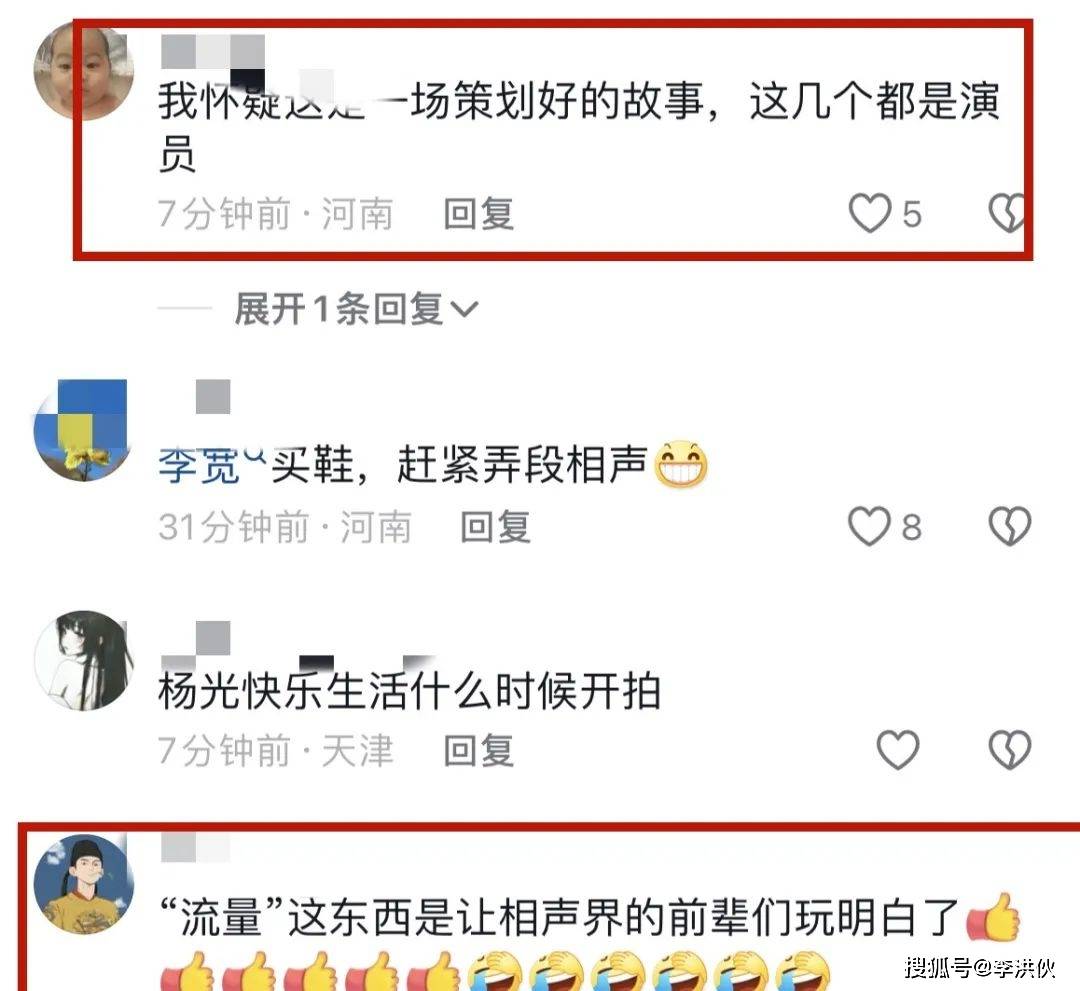
Task: Select comment 杨光快乐生活什么时候开拍
Action: [x=410, y=691]
